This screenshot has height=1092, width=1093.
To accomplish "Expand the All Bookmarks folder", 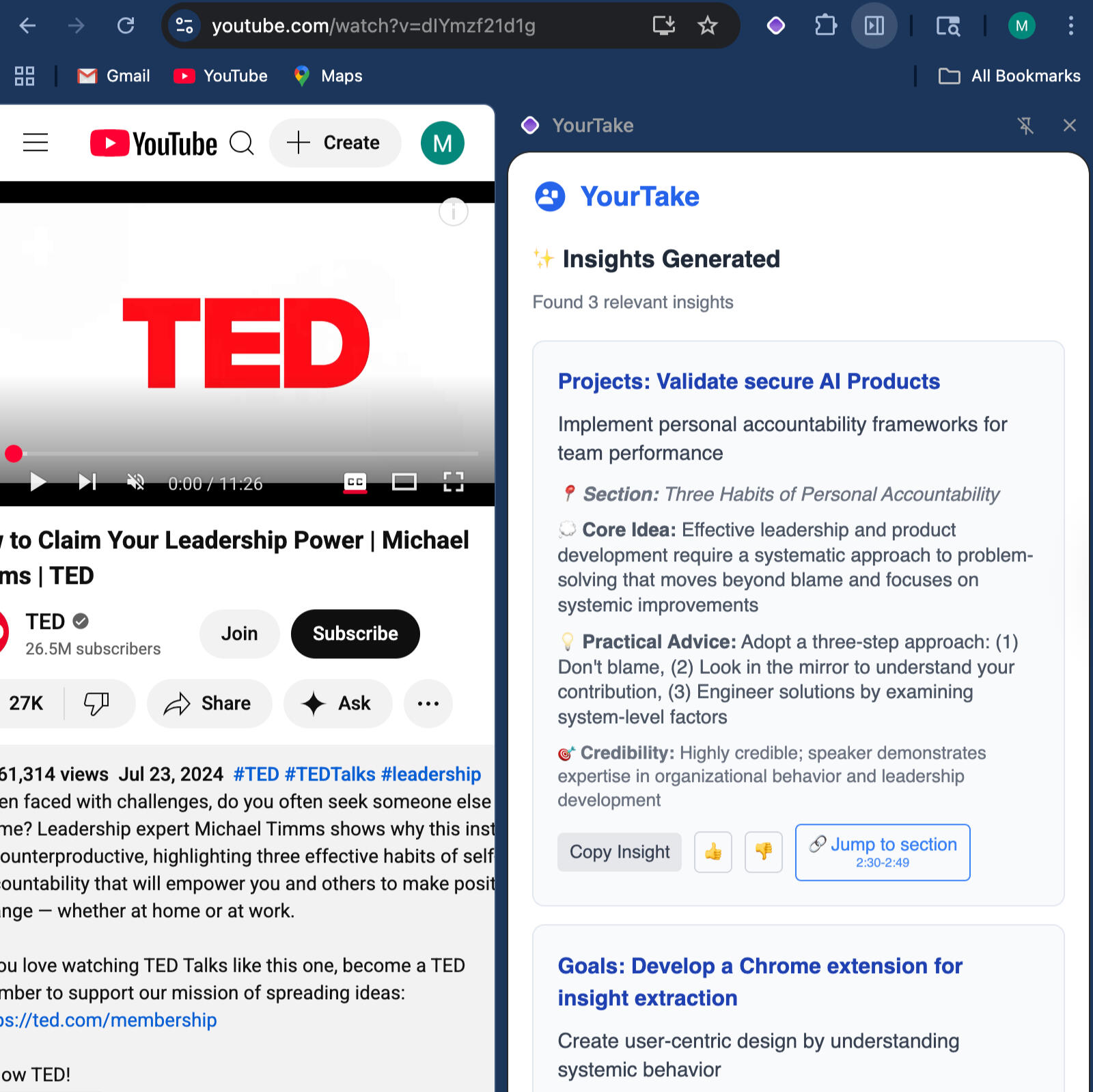I will point(1009,76).
